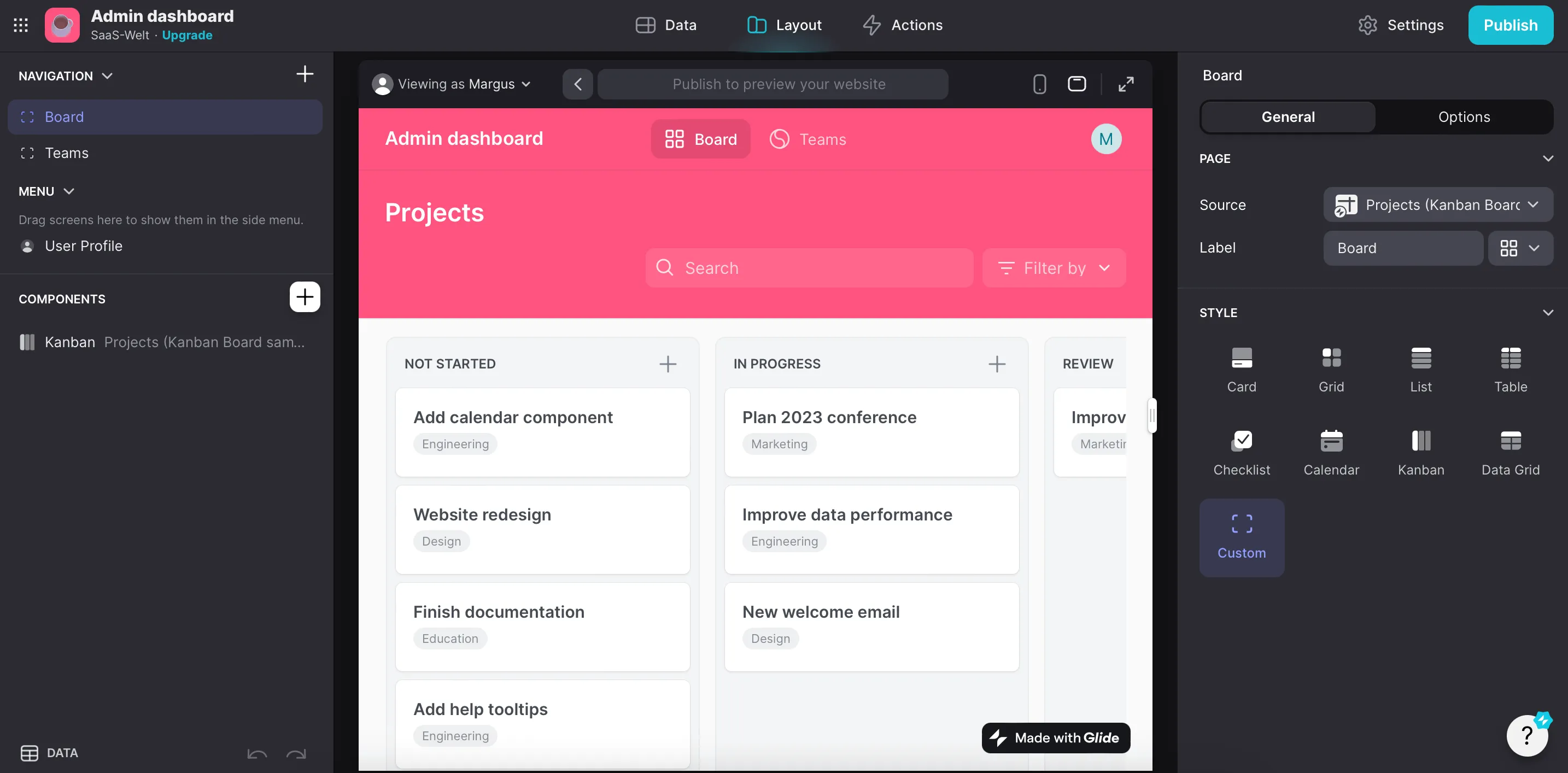This screenshot has width=1568, height=773.
Task: Select the Data Grid style
Action: (x=1511, y=452)
